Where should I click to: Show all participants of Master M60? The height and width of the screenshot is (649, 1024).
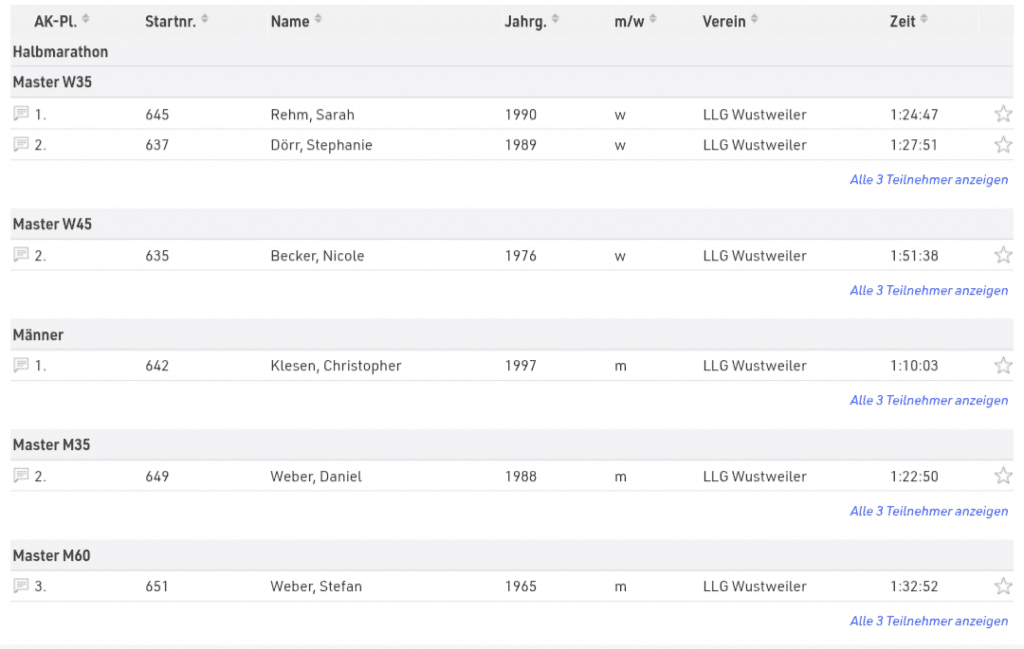928,621
